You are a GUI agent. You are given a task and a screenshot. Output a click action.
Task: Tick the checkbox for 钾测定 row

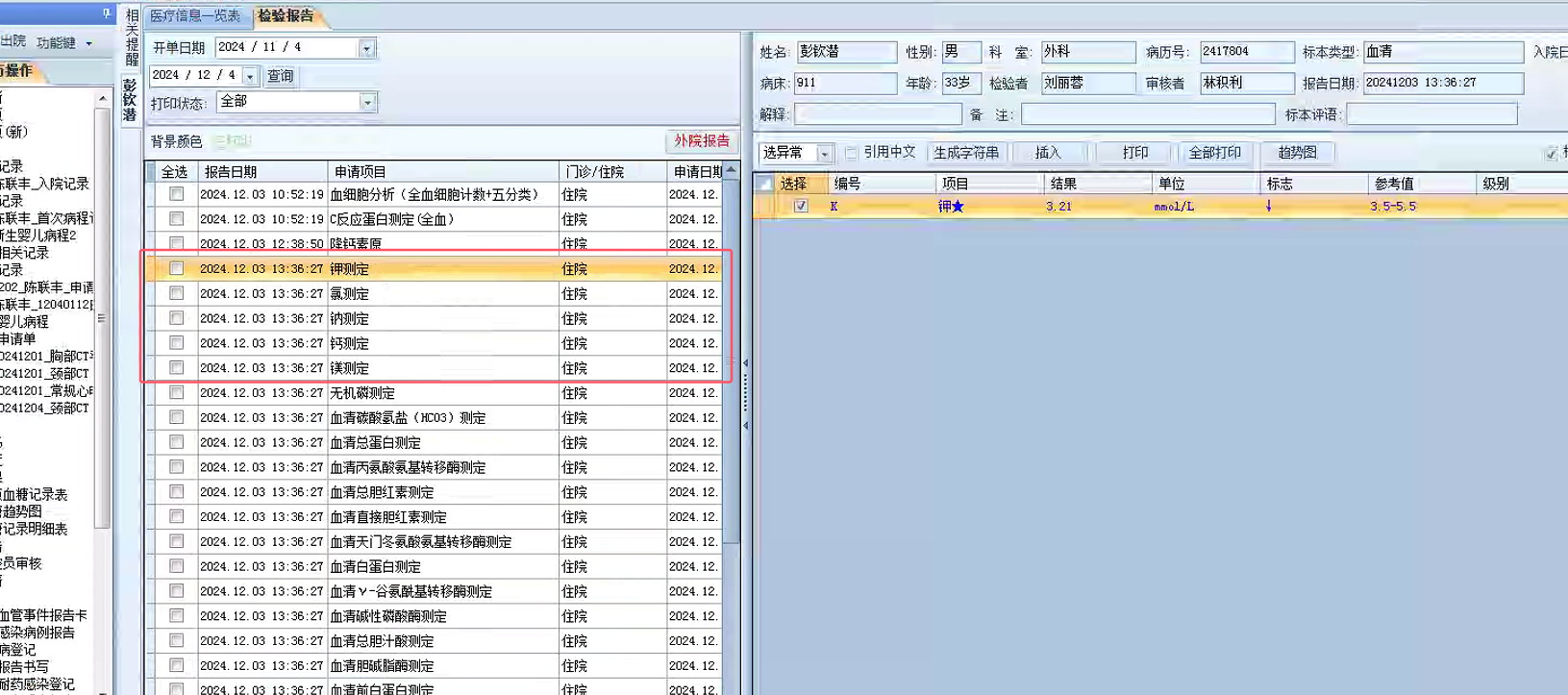tap(176, 268)
